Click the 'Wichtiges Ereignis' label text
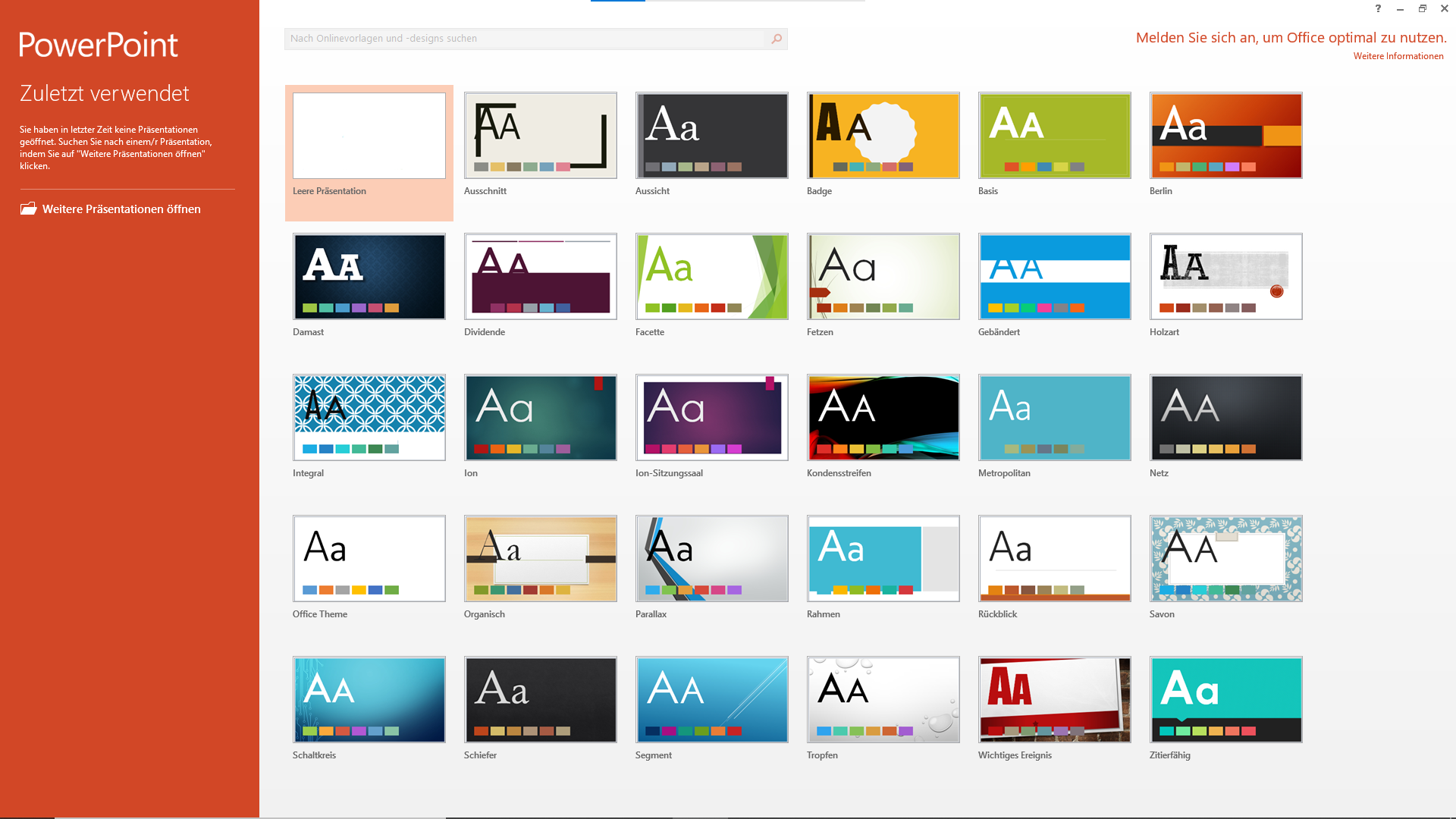The width and height of the screenshot is (1456, 819). (1015, 755)
